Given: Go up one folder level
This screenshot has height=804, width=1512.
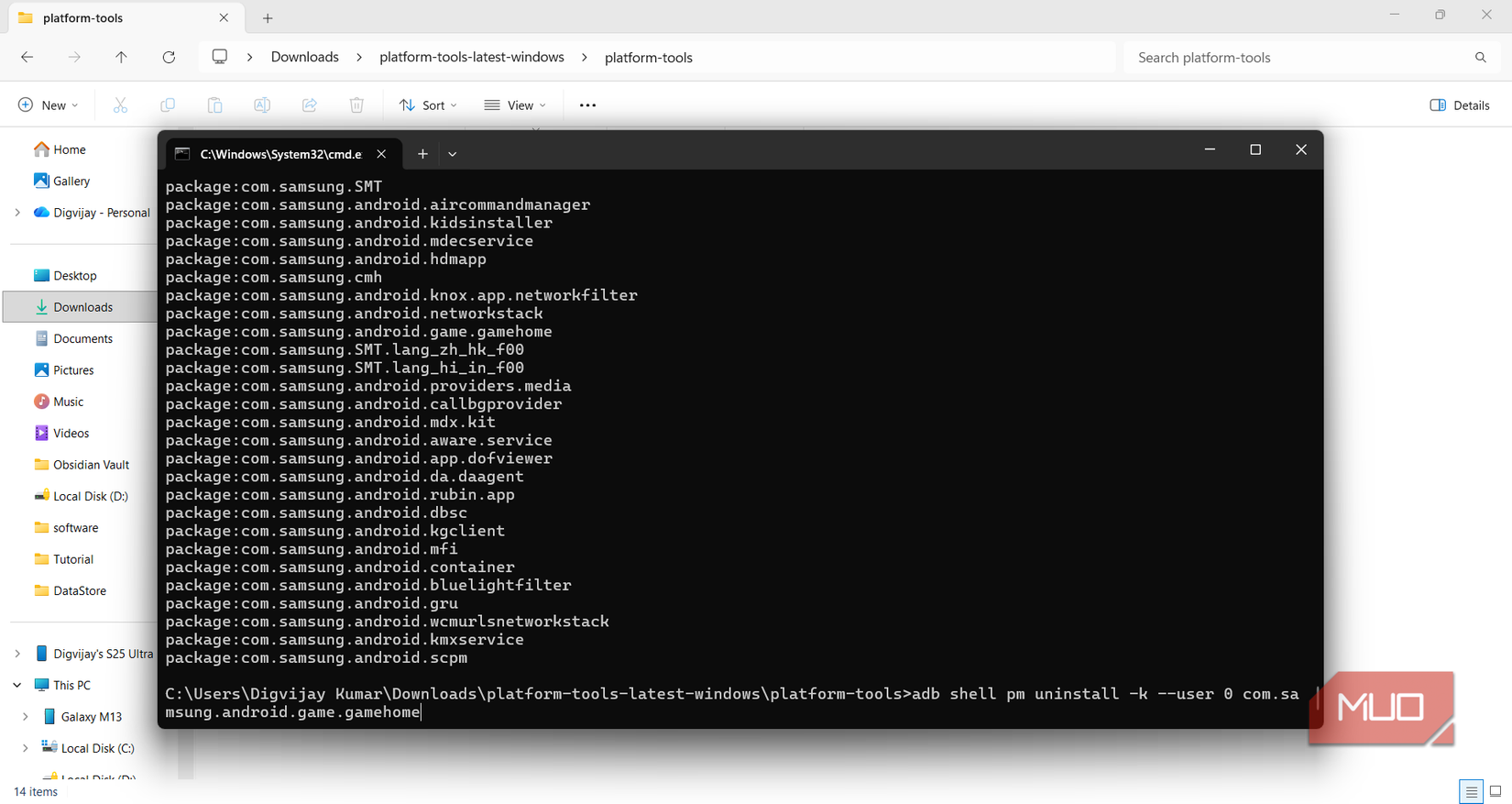Looking at the screenshot, I should (121, 57).
